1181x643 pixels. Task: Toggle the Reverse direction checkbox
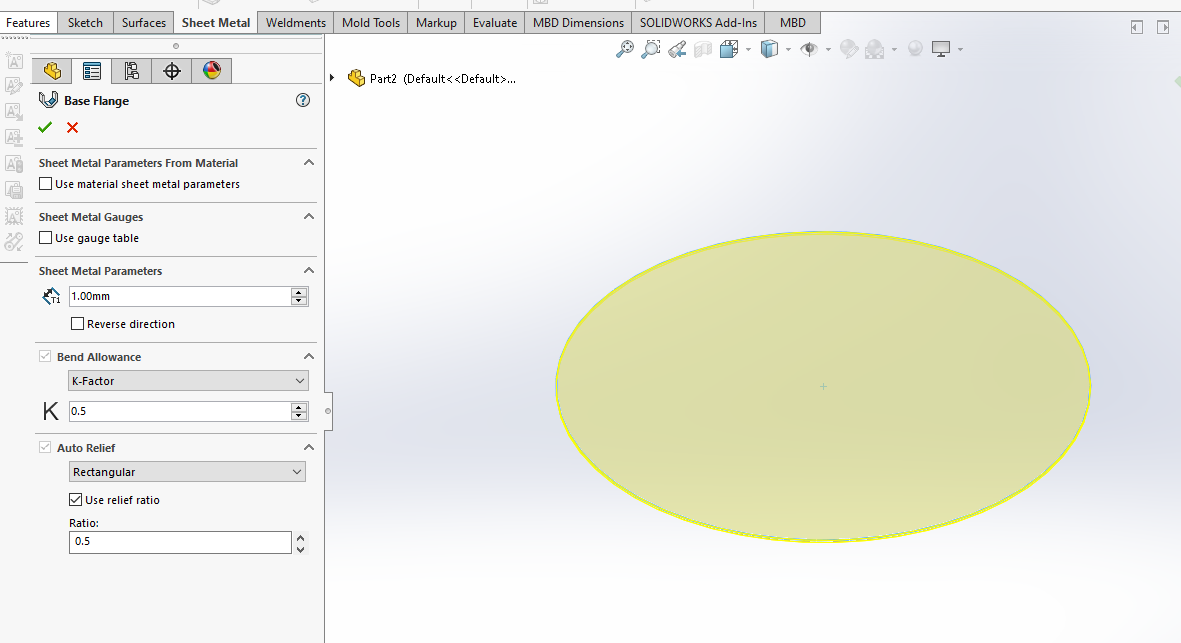[x=78, y=324]
